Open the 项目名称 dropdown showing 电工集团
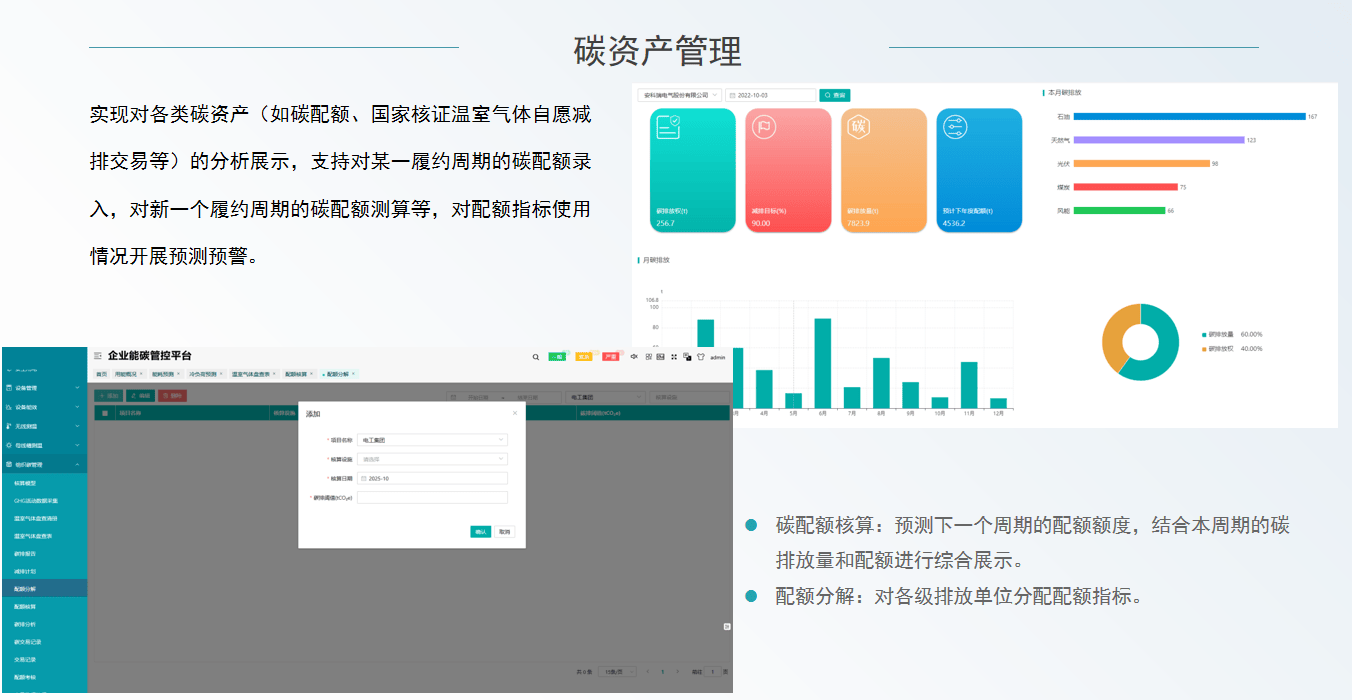1352x700 pixels. 432,440
